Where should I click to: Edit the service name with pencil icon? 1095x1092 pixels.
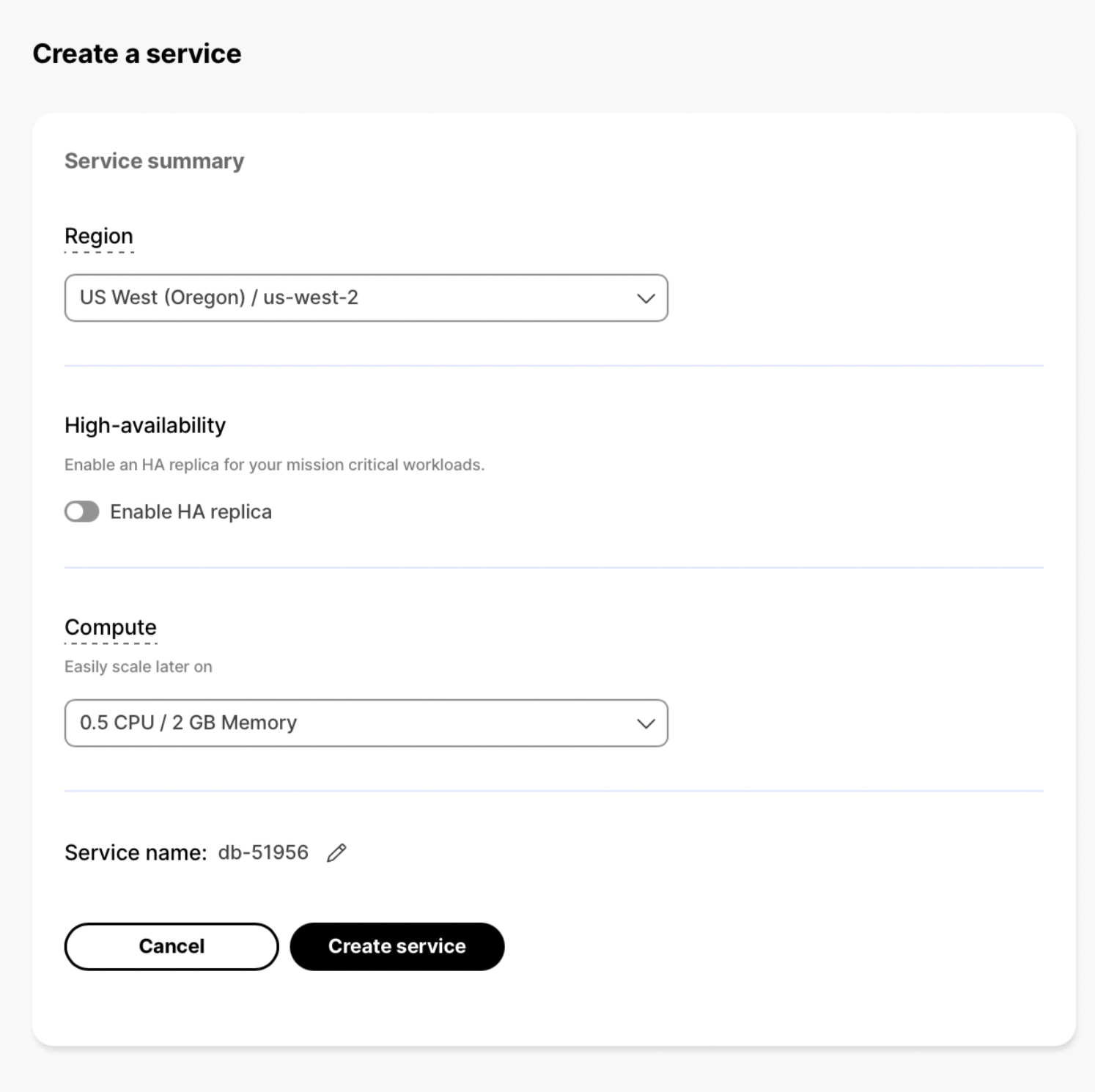click(x=336, y=853)
